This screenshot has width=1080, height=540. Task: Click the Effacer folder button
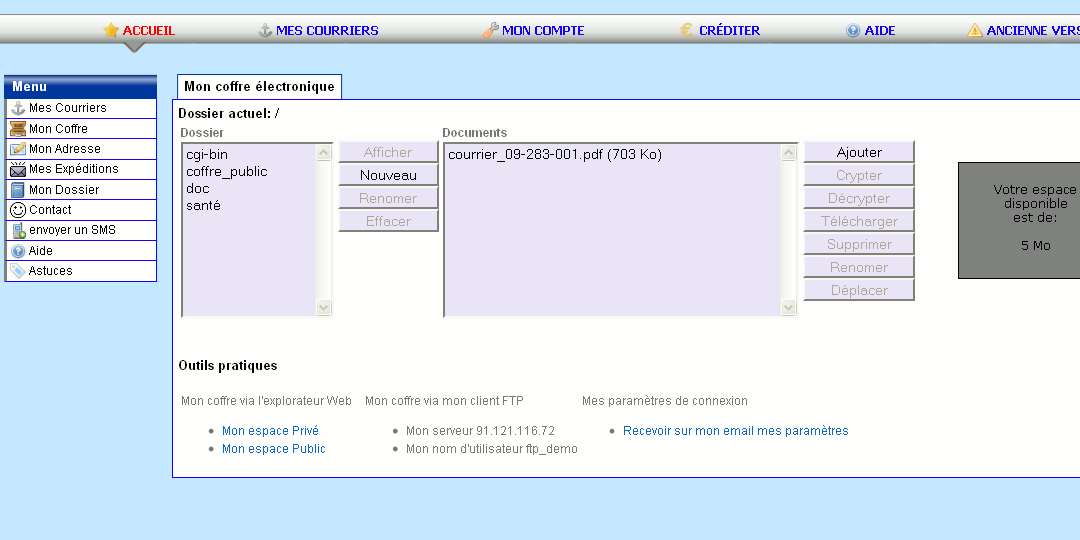(x=388, y=221)
